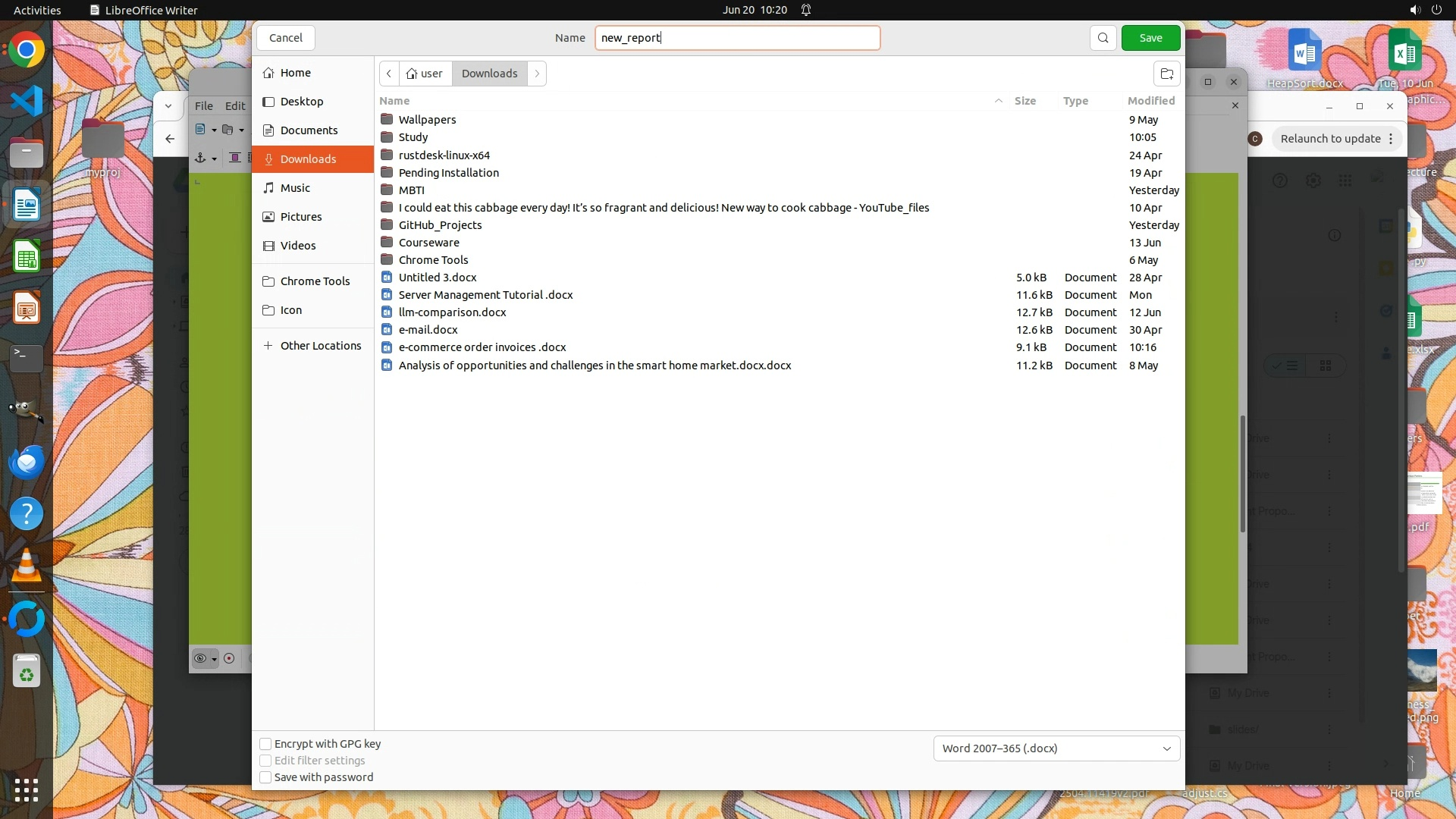Select llm-comparison.docx file

452,312
